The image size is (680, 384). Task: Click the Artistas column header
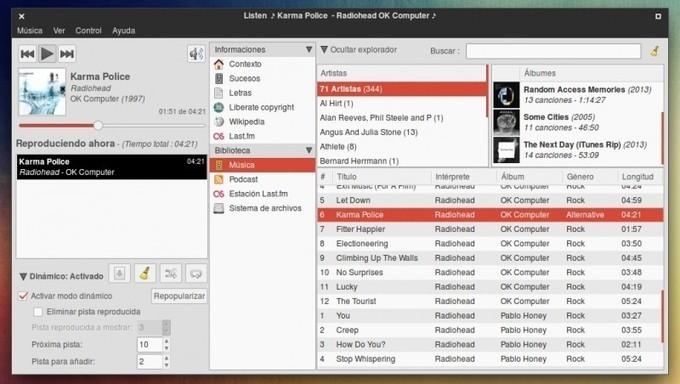pyautogui.click(x=402, y=73)
